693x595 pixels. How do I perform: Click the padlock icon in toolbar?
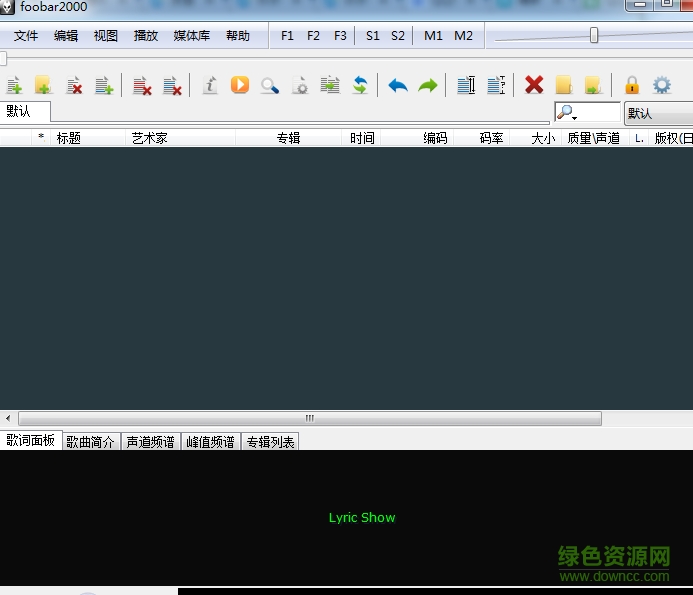[x=631, y=85]
